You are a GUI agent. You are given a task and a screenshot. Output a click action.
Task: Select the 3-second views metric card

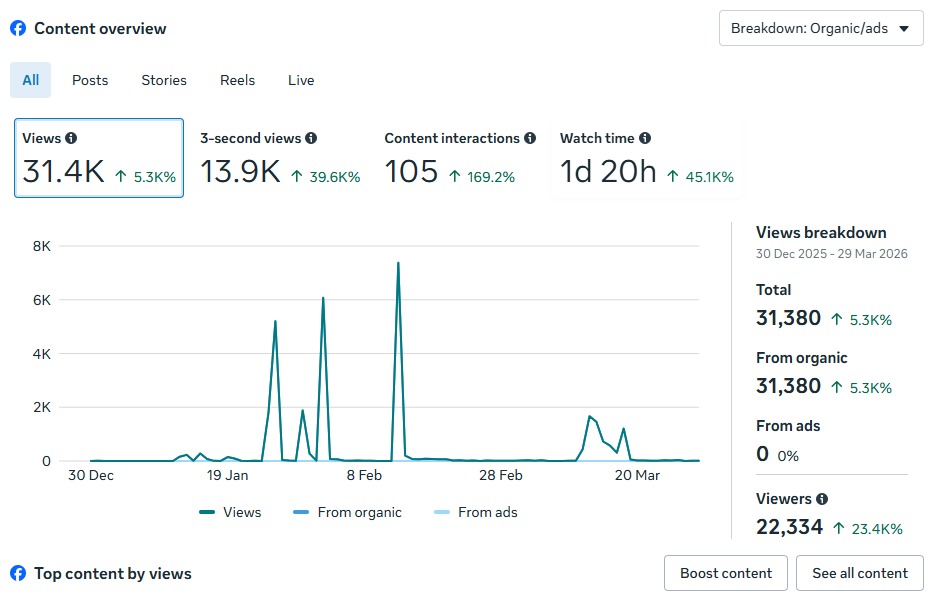click(x=280, y=158)
